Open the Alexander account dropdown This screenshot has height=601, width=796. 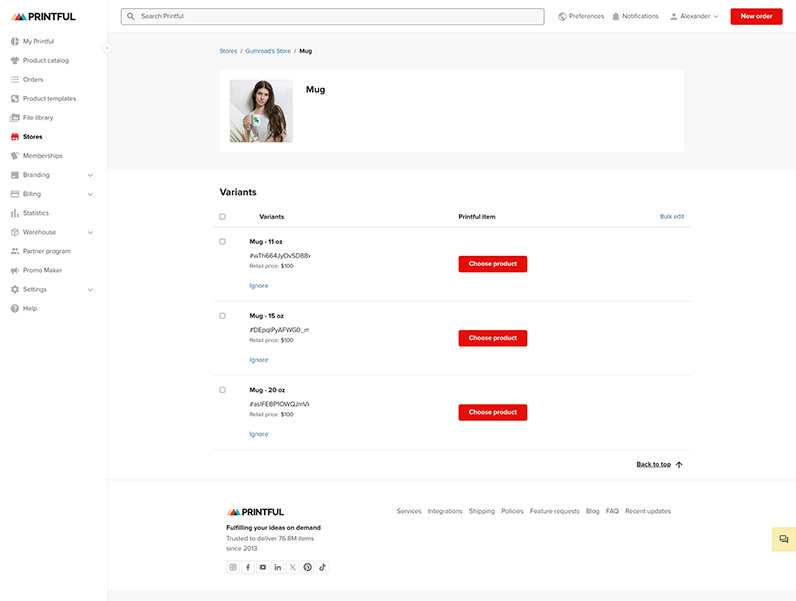[694, 16]
